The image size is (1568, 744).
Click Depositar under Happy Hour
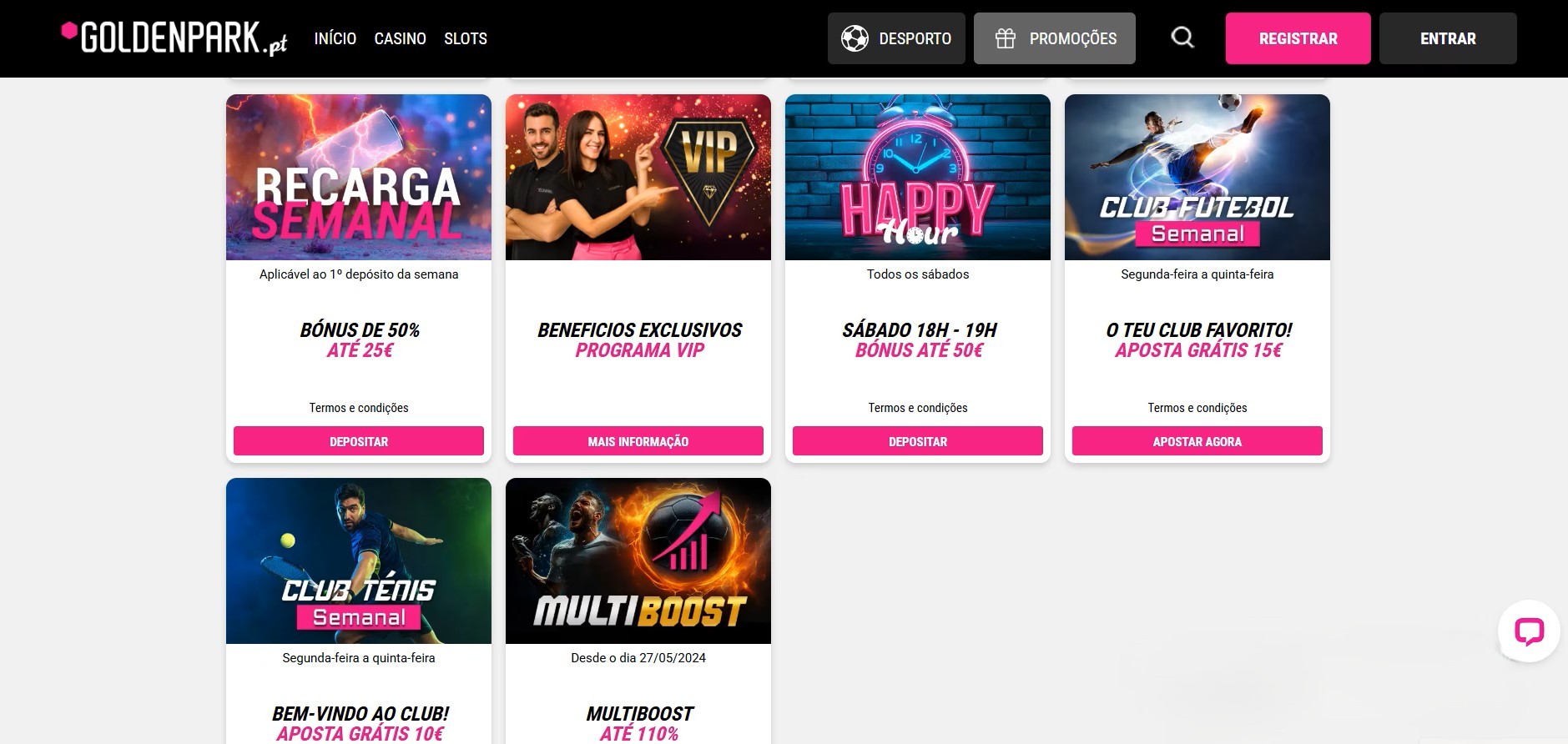click(x=918, y=441)
